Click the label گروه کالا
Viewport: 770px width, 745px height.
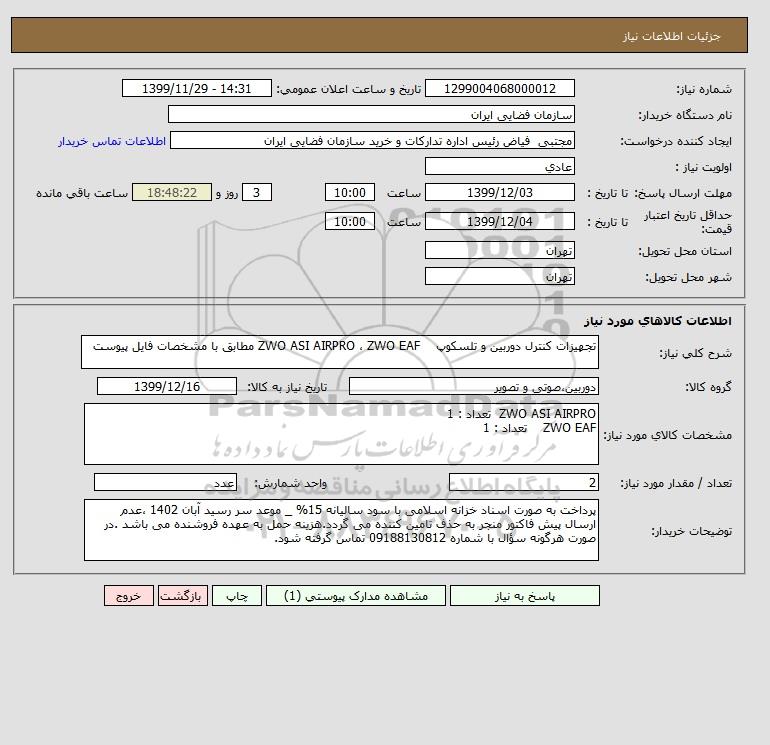pyautogui.click(x=708, y=387)
